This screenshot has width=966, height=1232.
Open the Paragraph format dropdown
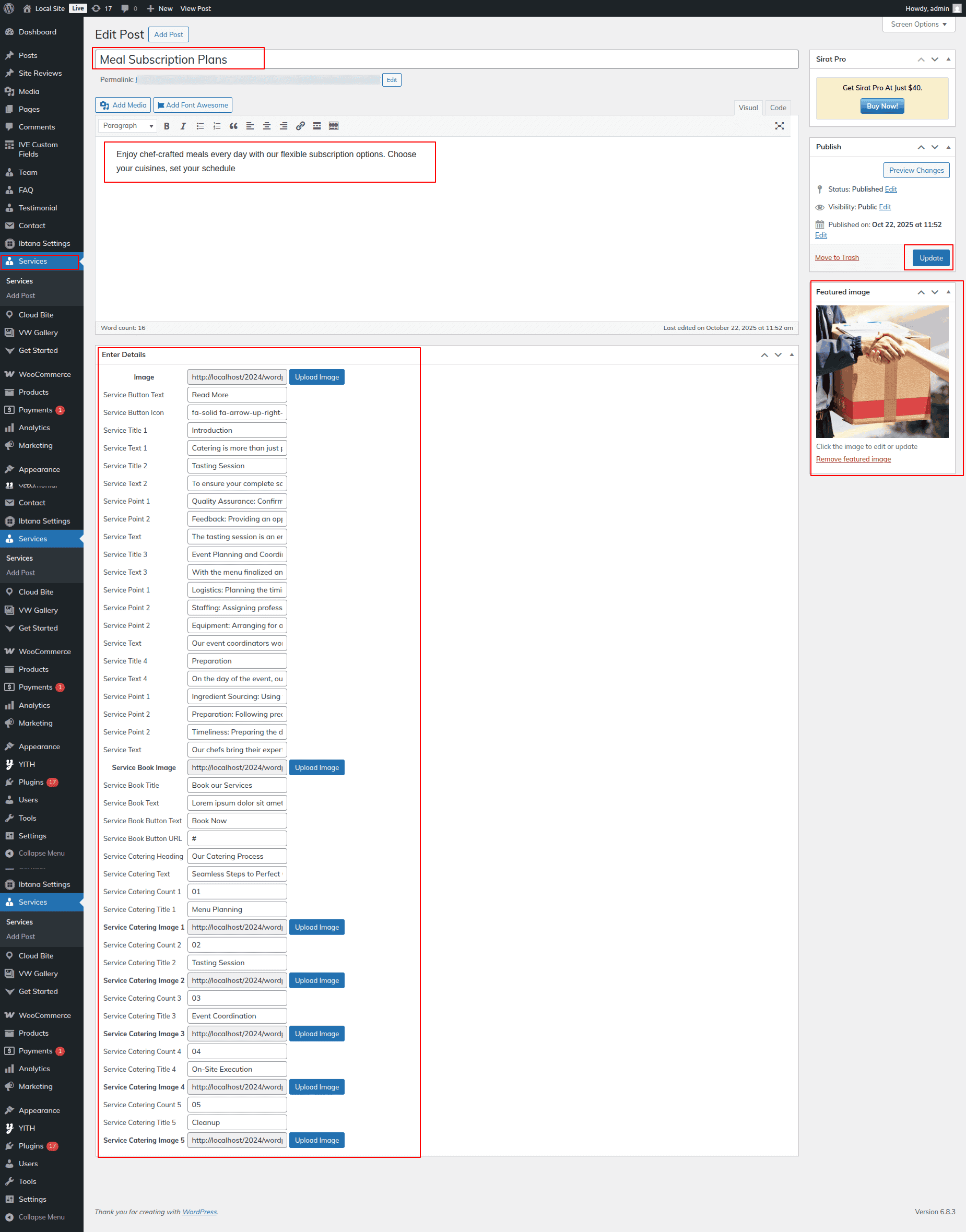click(x=128, y=126)
